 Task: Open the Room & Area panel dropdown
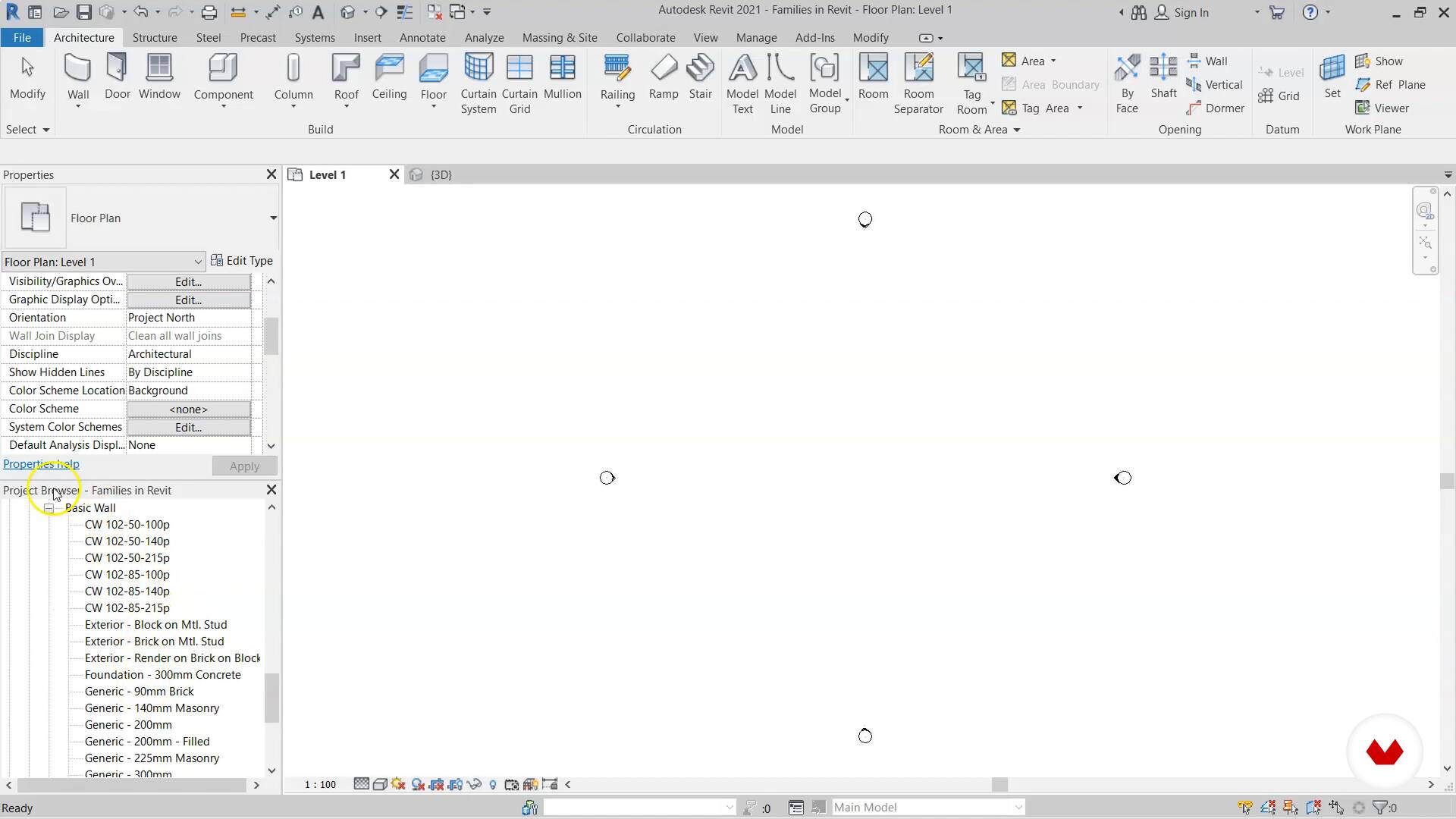tap(980, 130)
